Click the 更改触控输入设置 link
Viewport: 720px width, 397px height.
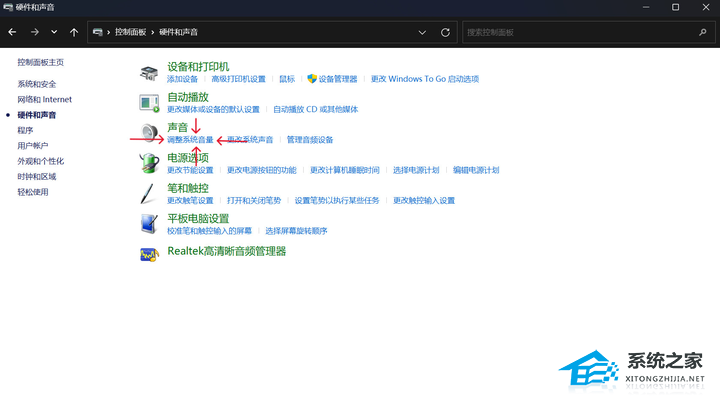tap(424, 201)
